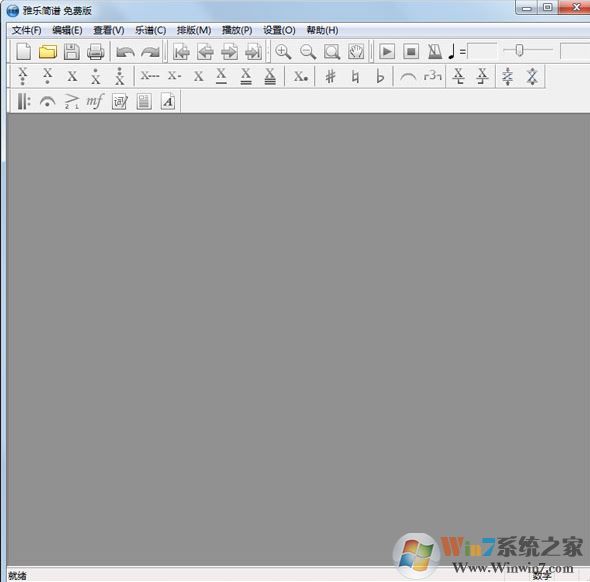590x582 pixels.
Task: Click the tempo slider handle
Action: point(519,50)
